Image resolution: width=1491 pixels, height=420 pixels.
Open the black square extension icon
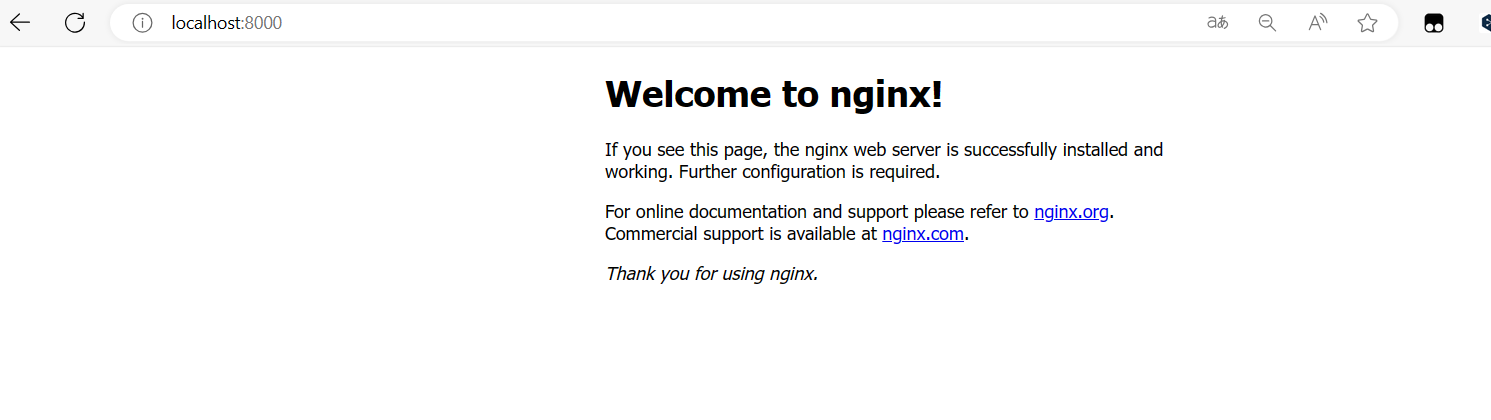pyautogui.click(x=1433, y=23)
